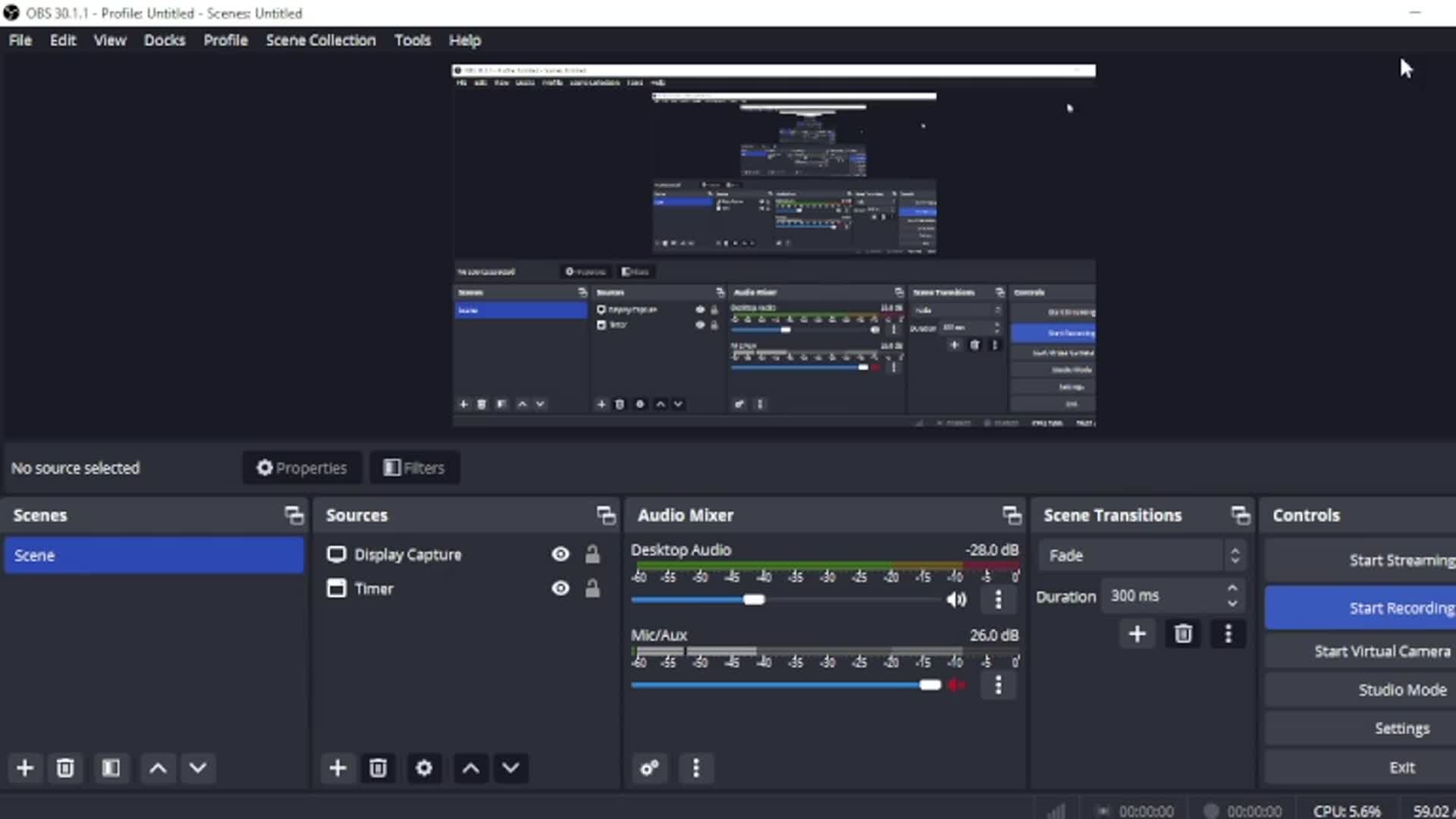Viewport: 1456px width, 819px height.
Task: Move source down with arrow icon
Action: pyautogui.click(x=510, y=768)
